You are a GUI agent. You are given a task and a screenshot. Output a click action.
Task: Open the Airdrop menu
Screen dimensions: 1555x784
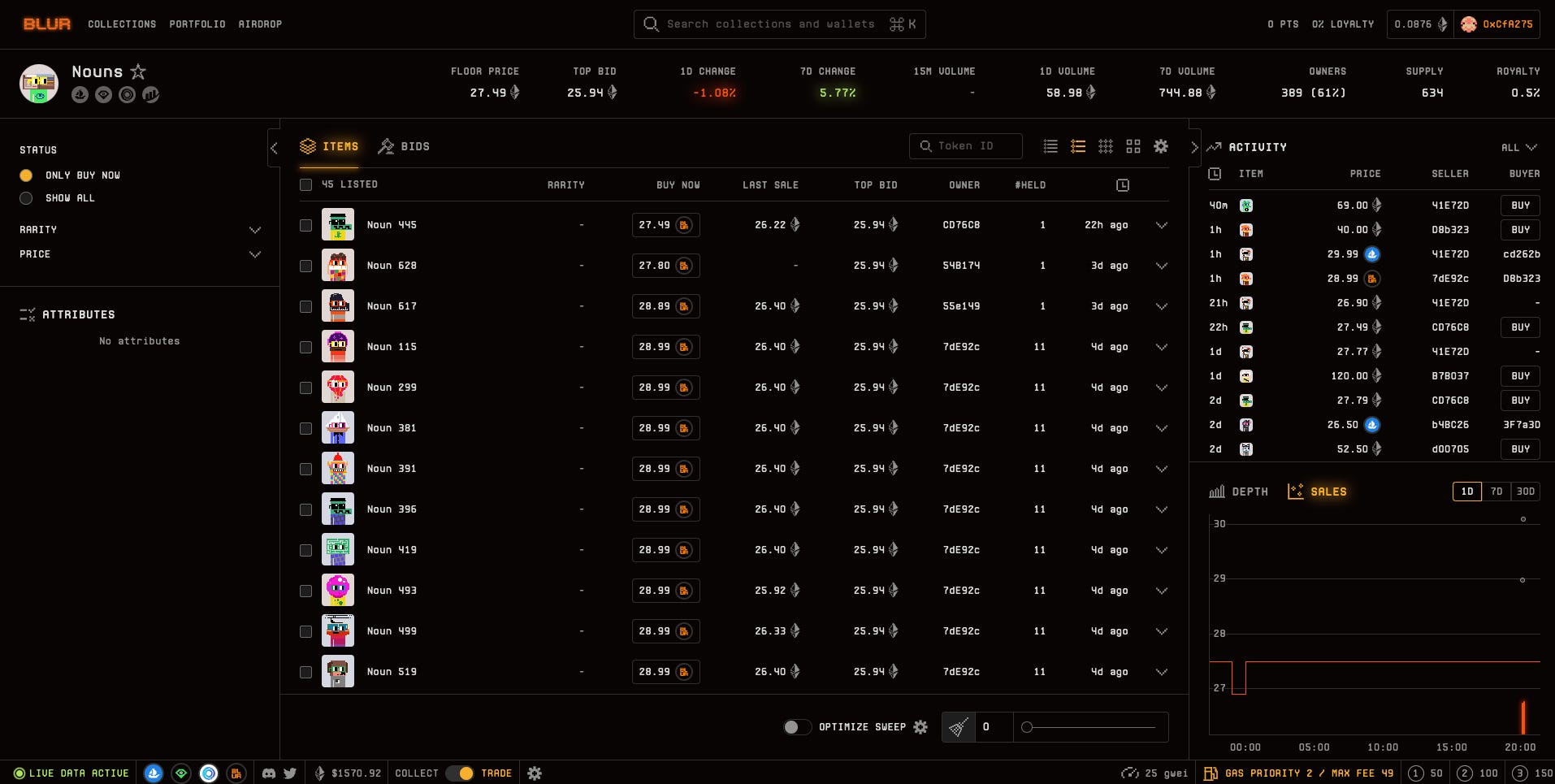(x=260, y=24)
